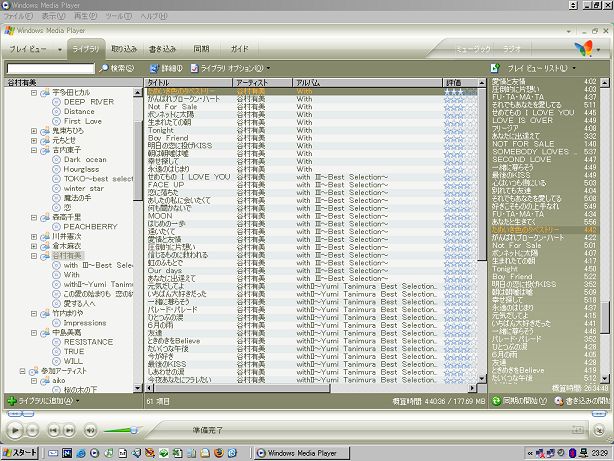Switch to compact mode with the bottom-right round button
Image resolution: width=614 pixels, height=461 pixels.
click(x=599, y=430)
